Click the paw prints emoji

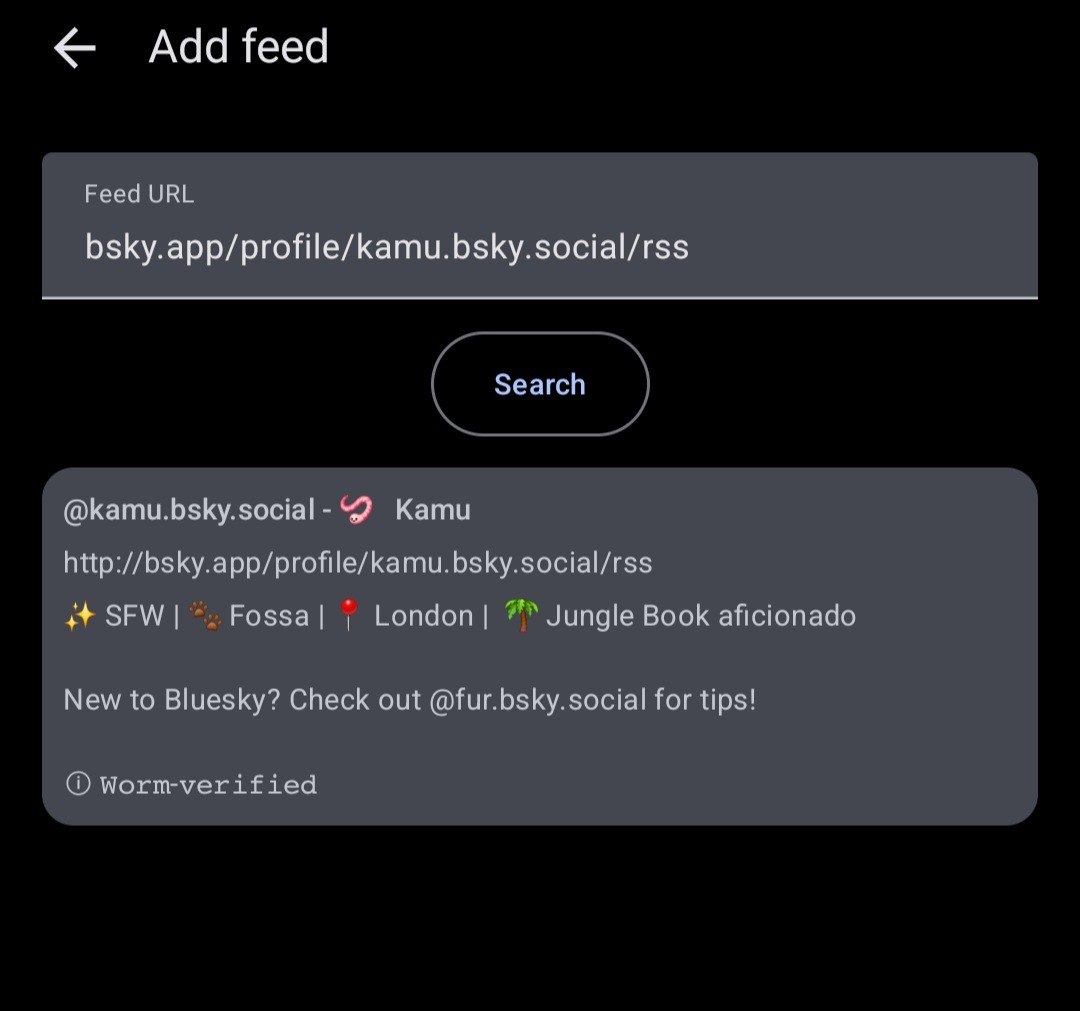tap(205, 616)
